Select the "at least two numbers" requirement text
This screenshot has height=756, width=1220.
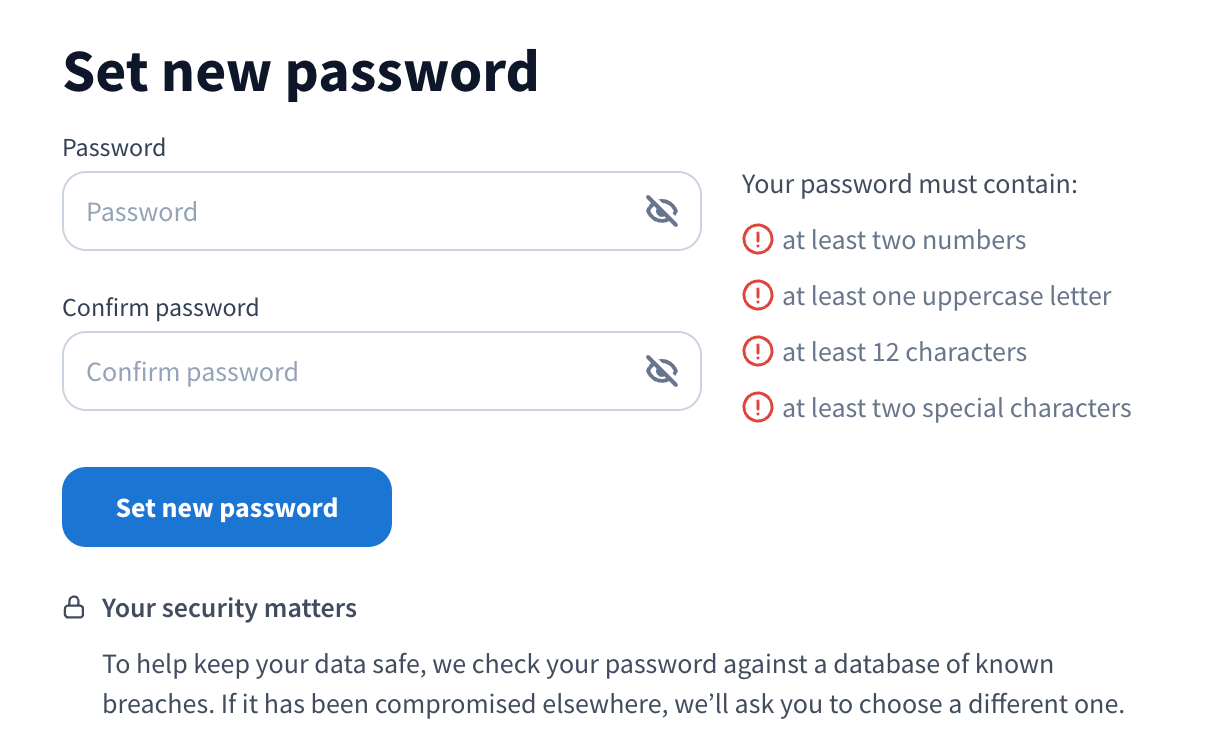point(904,240)
